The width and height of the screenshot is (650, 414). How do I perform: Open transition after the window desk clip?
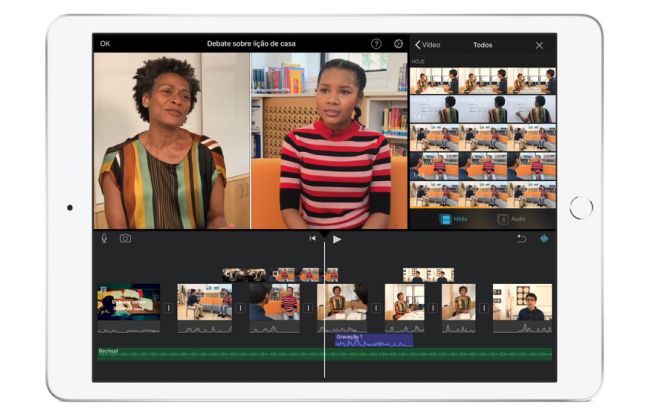click(x=433, y=308)
